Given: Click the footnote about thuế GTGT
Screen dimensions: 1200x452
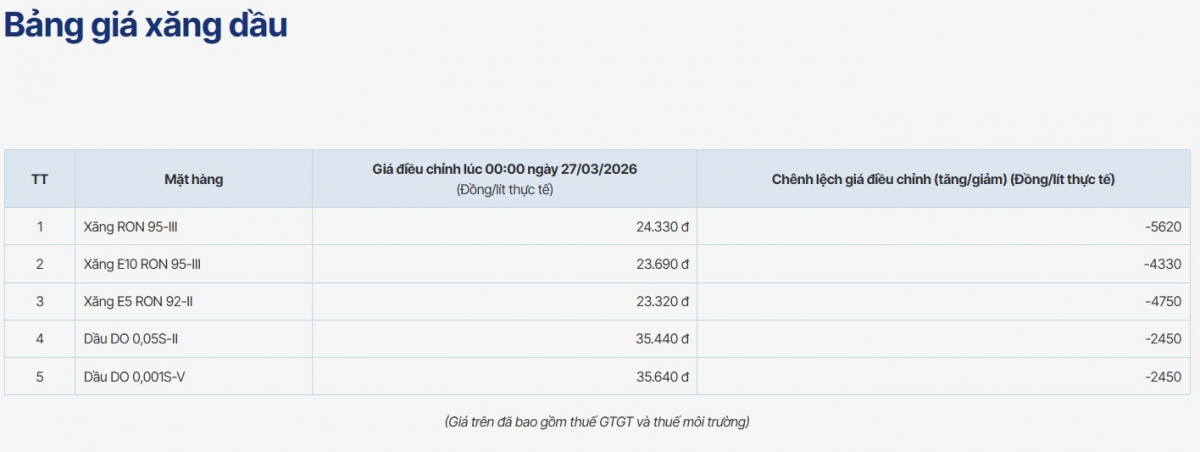Looking at the screenshot, I should point(597,422).
